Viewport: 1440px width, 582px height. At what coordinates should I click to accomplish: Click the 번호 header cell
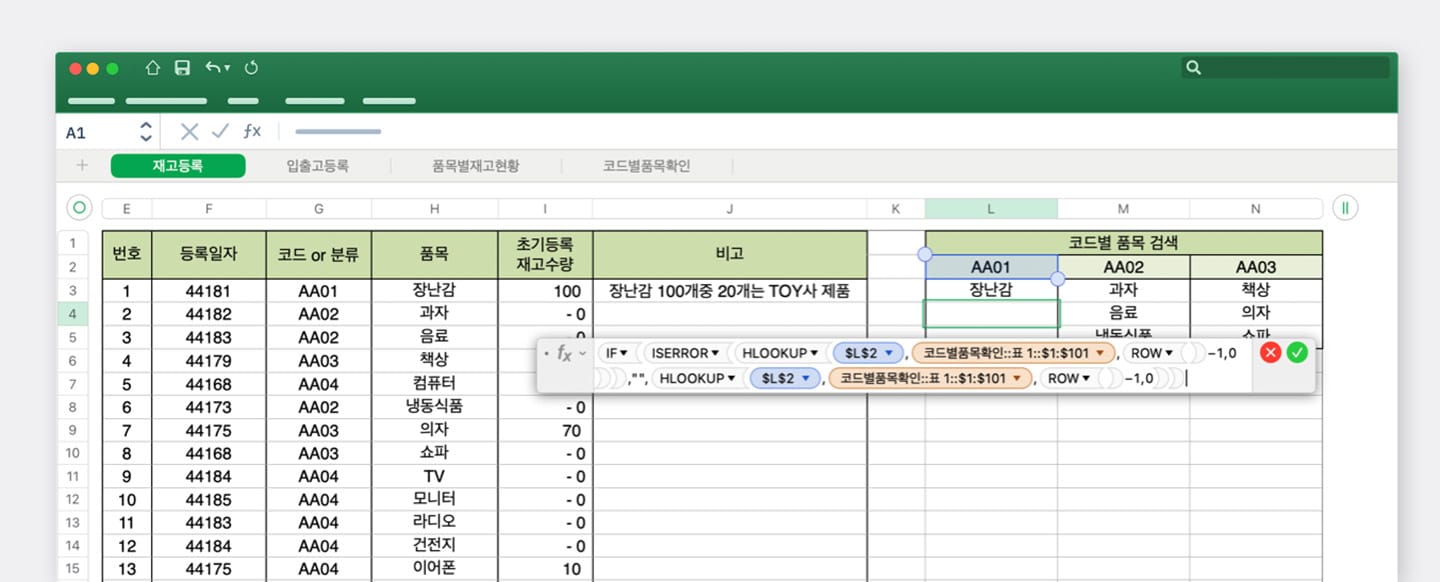127,255
